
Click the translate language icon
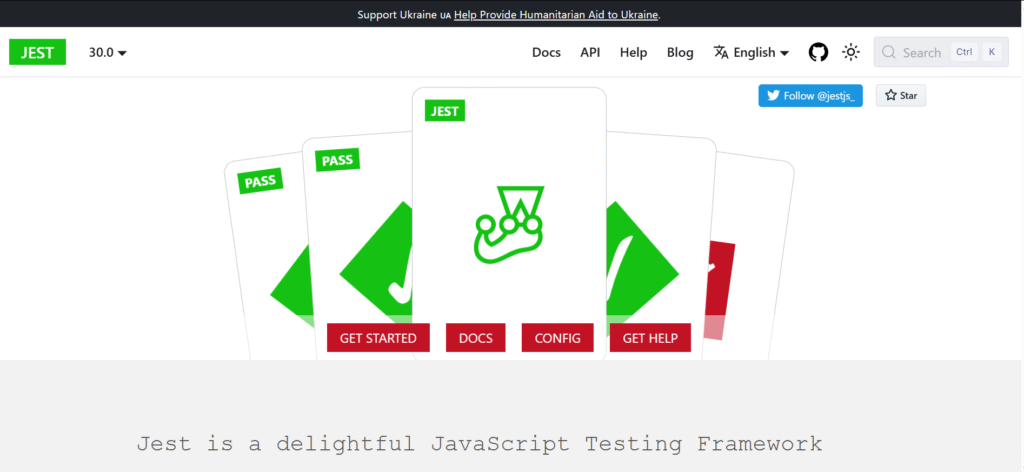coord(721,52)
